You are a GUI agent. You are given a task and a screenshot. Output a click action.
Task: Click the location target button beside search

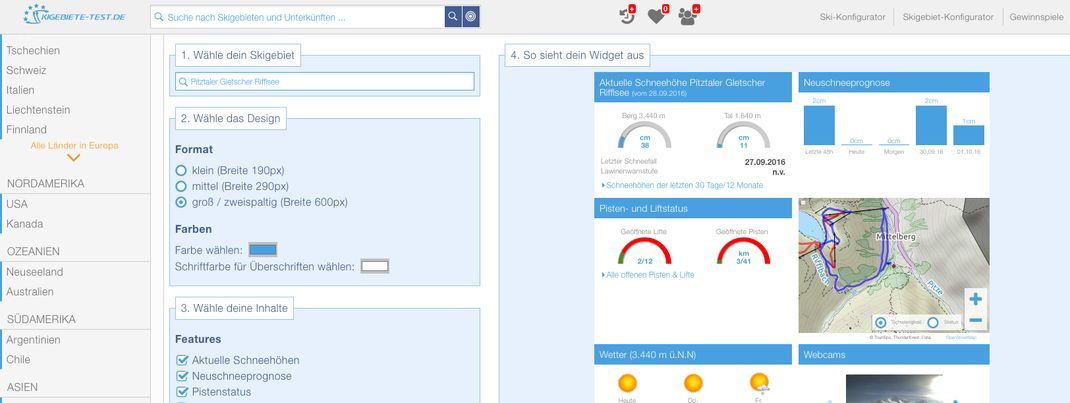471,17
